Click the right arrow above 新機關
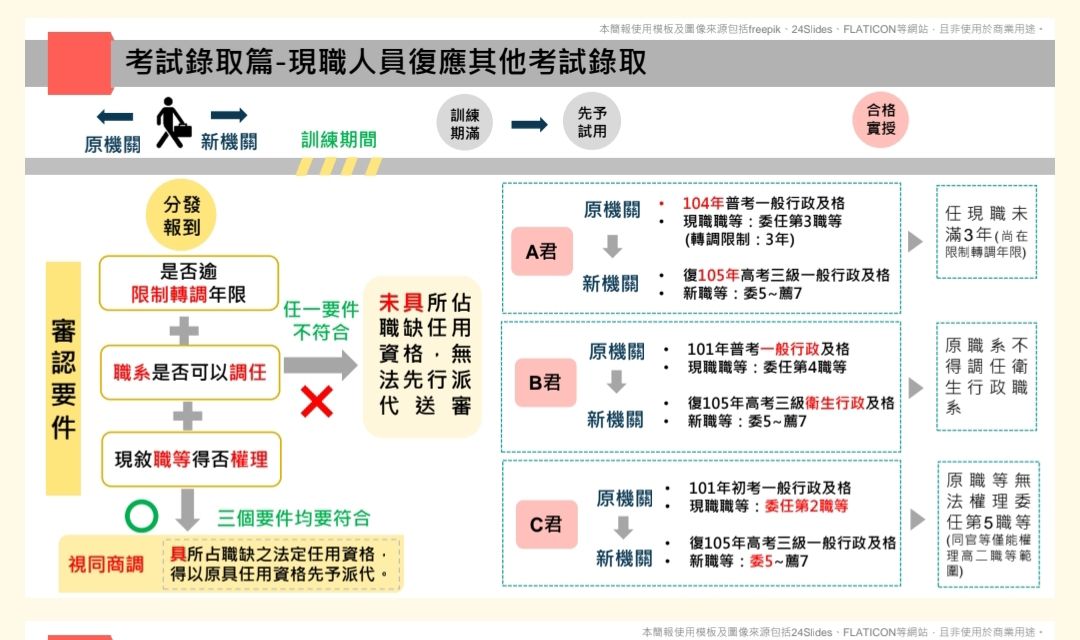Viewport: 1080px width, 640px height. click(x=228, y=116)
